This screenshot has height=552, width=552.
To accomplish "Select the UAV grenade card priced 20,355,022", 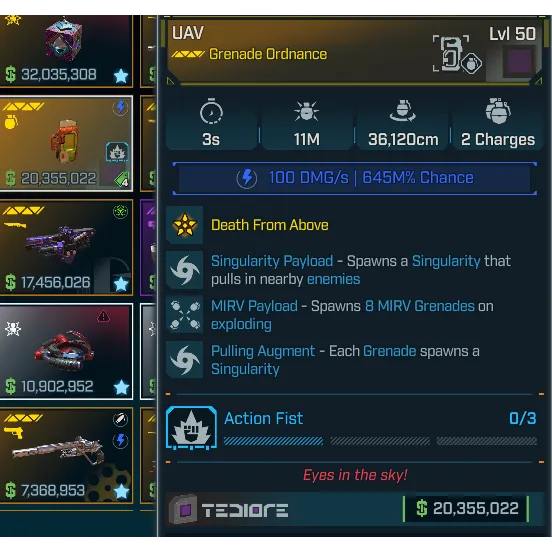I will (x=66, y=144).
